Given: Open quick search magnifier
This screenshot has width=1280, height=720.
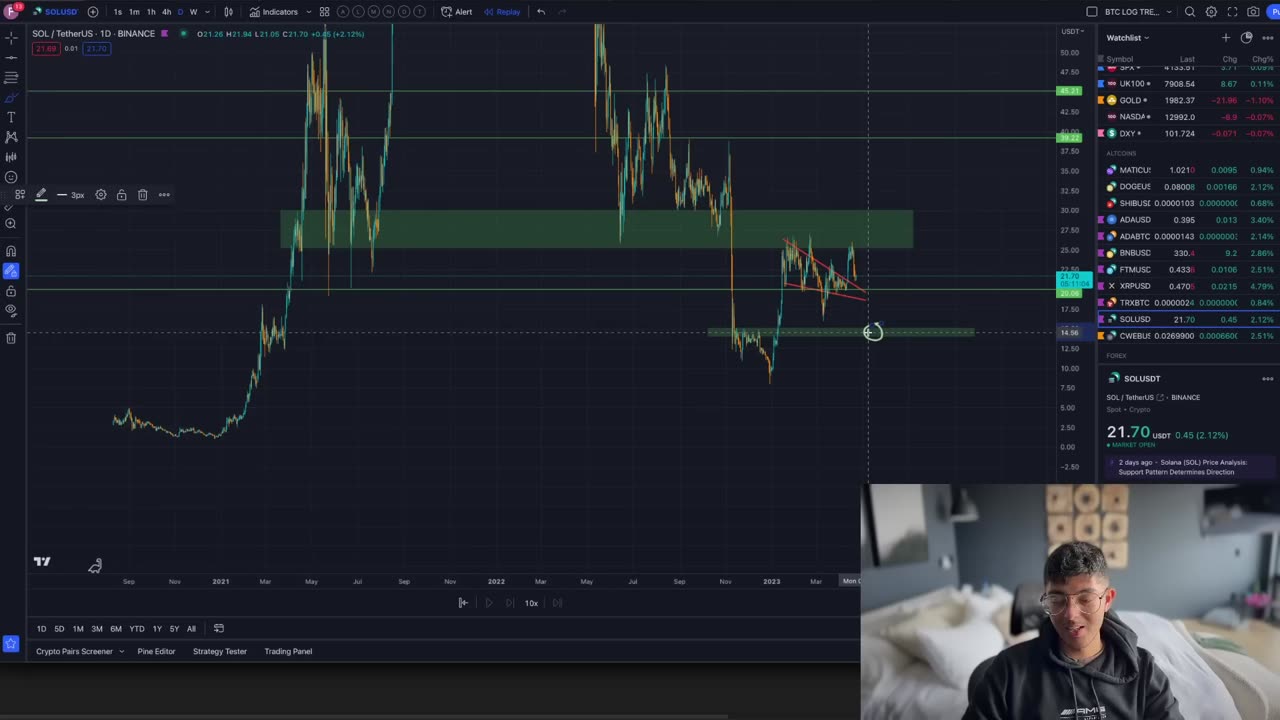Looking at the screenshot, I should coord(1190,12).
